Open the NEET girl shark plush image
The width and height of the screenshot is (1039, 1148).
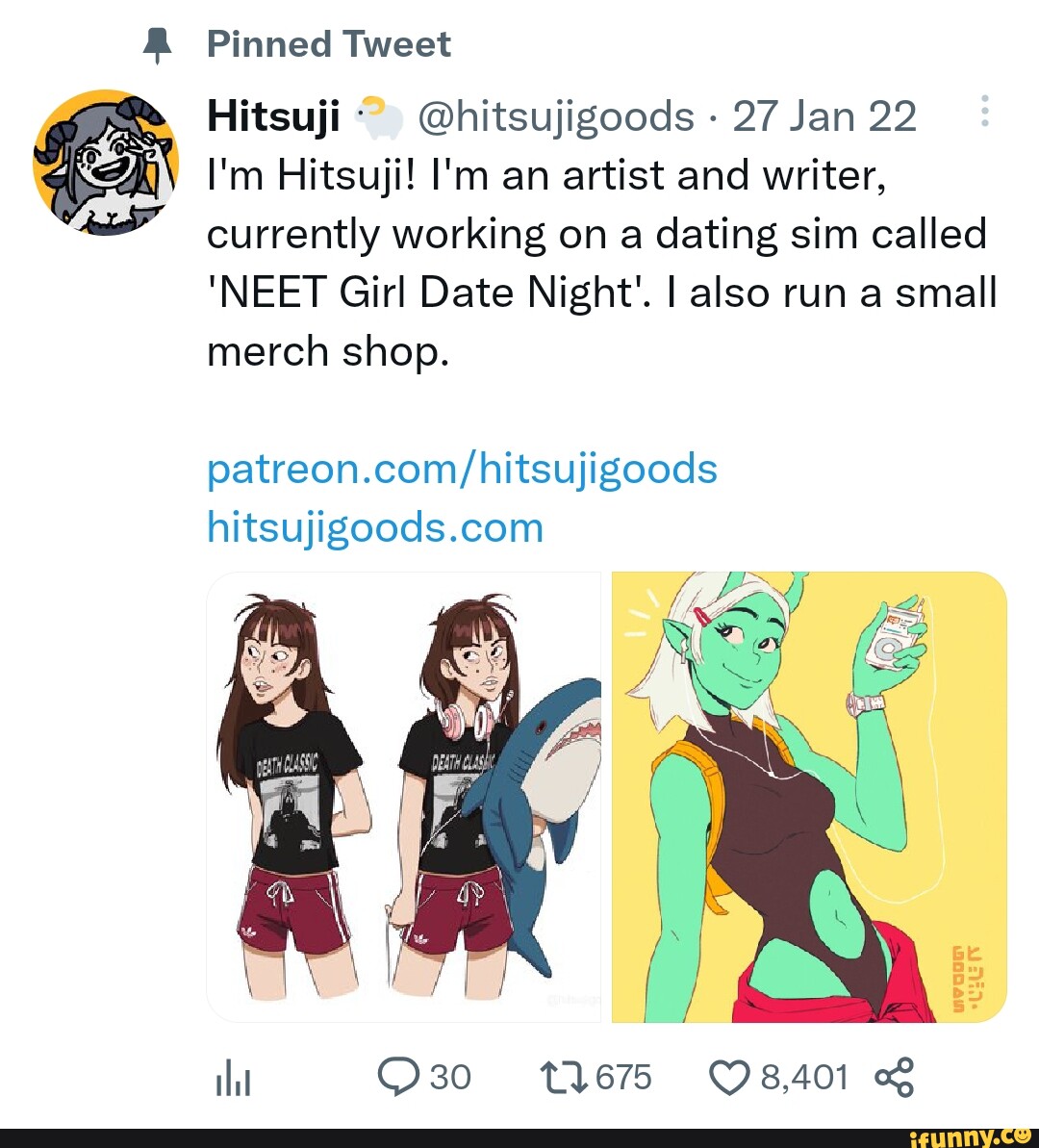(404, 797)
